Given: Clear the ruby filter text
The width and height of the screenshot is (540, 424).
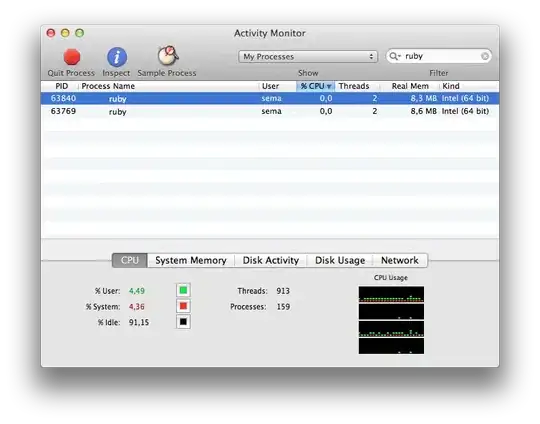Looking at the screenshot, I should (x=485, y=56).
